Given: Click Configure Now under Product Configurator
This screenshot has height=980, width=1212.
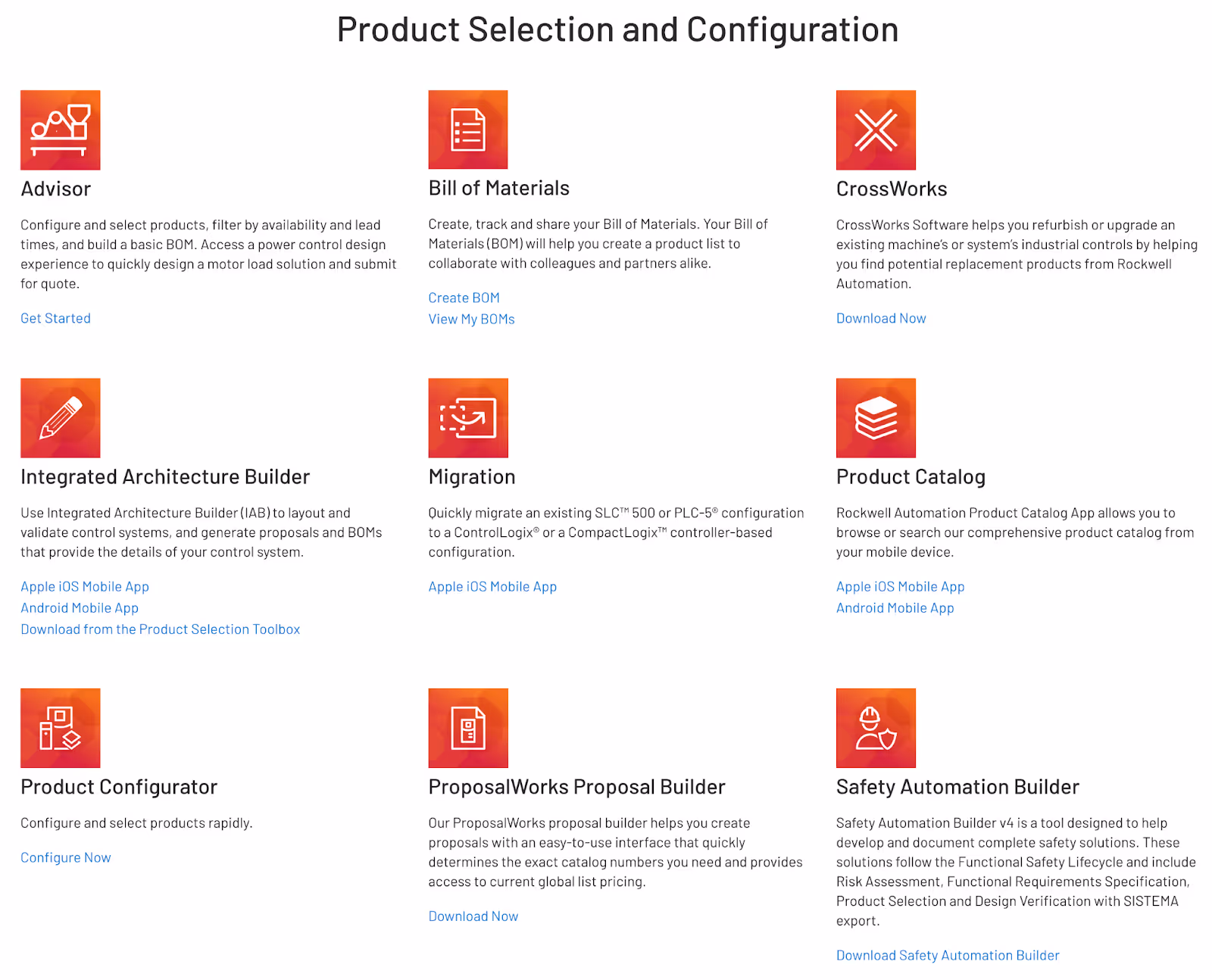Looking at the screenshot, I should click(x=65, y=857).
